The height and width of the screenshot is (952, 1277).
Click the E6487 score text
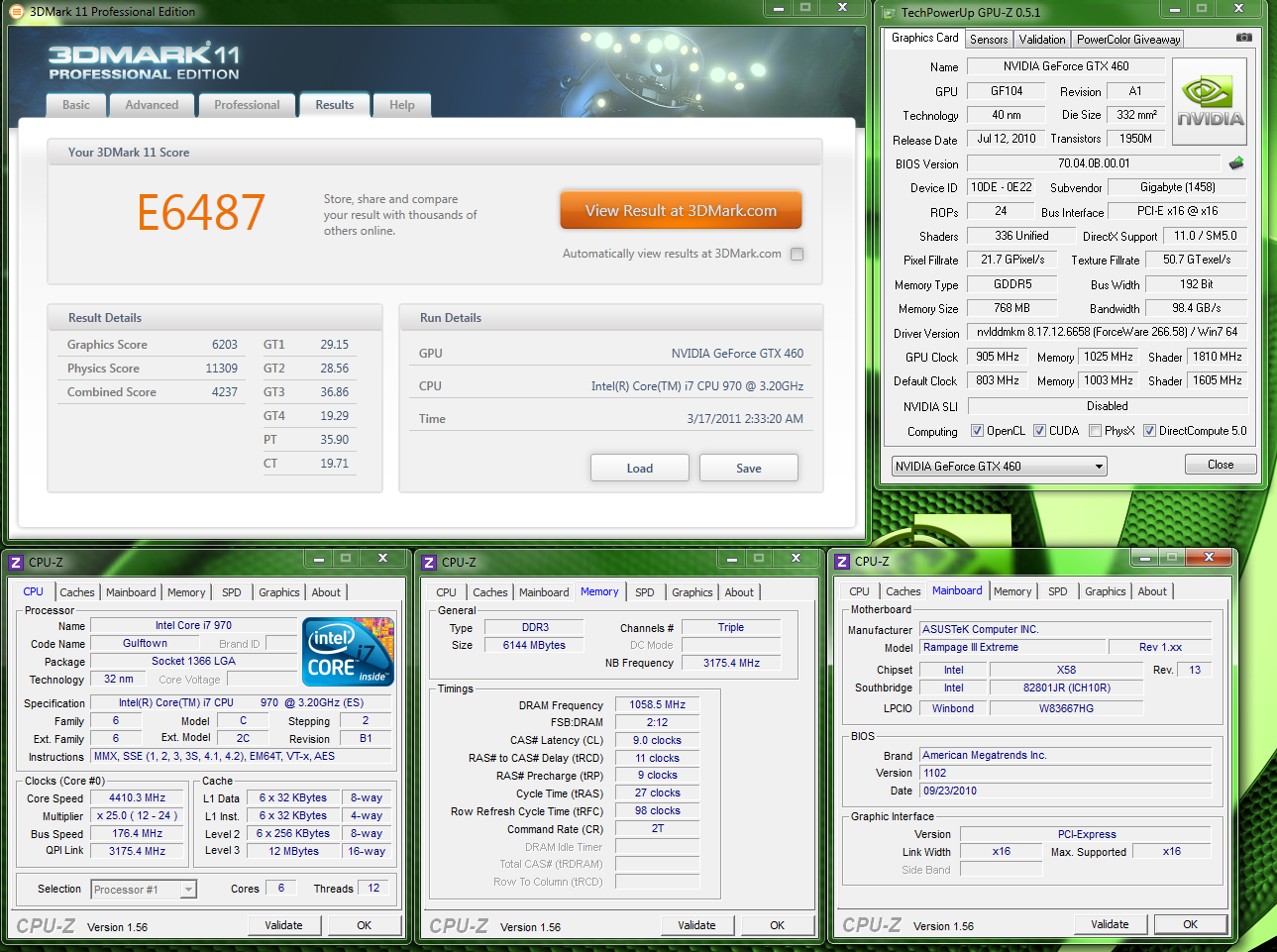[201, 212]
